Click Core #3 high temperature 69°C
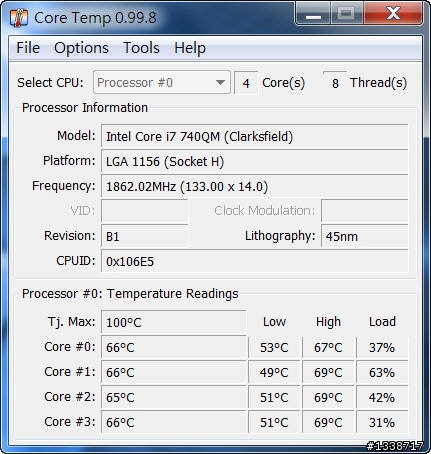Viewport: 431px width, 454px height. coord(328,422)
